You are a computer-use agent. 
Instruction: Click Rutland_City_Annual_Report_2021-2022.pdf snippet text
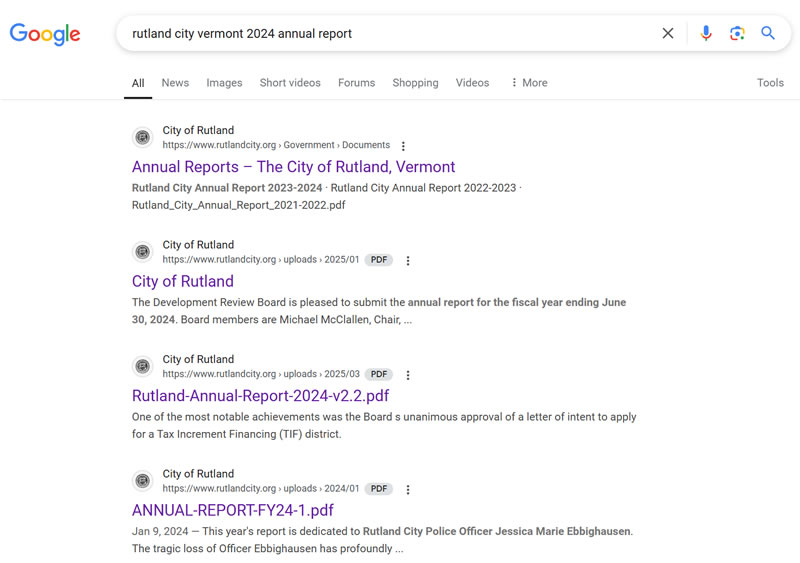(x=239, y=205)
